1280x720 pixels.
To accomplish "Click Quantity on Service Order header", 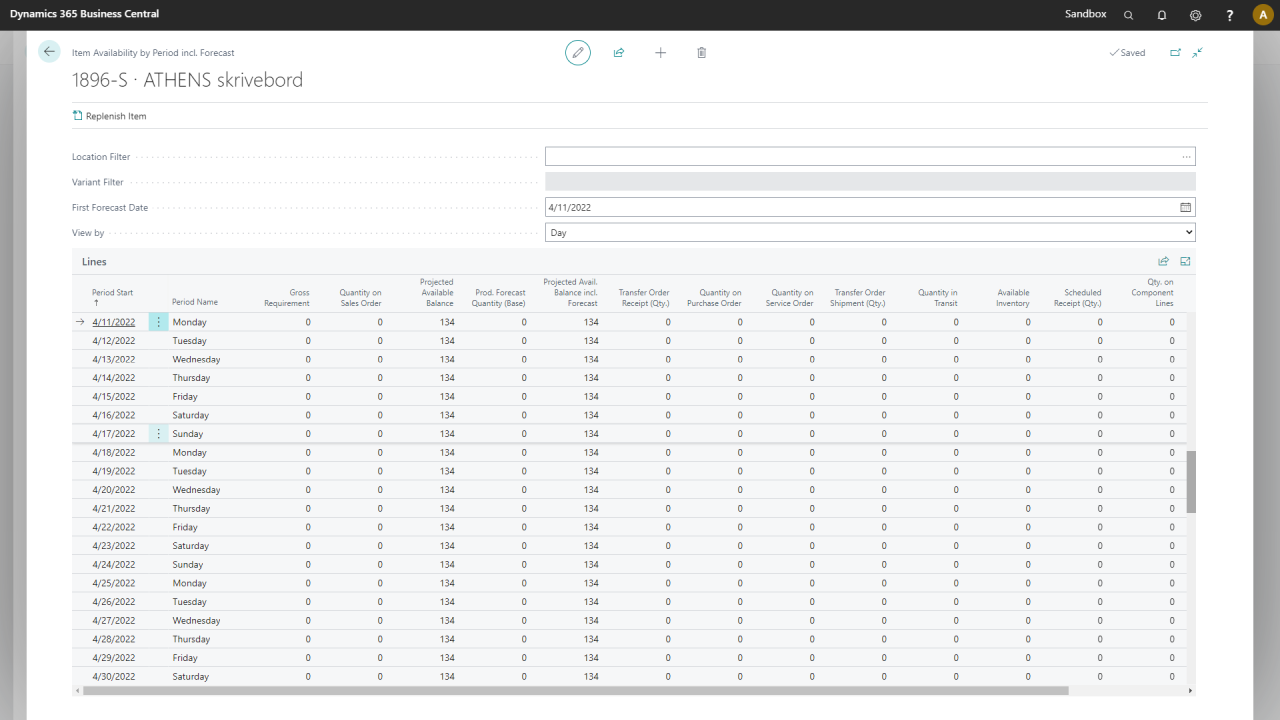I will 789,298.
